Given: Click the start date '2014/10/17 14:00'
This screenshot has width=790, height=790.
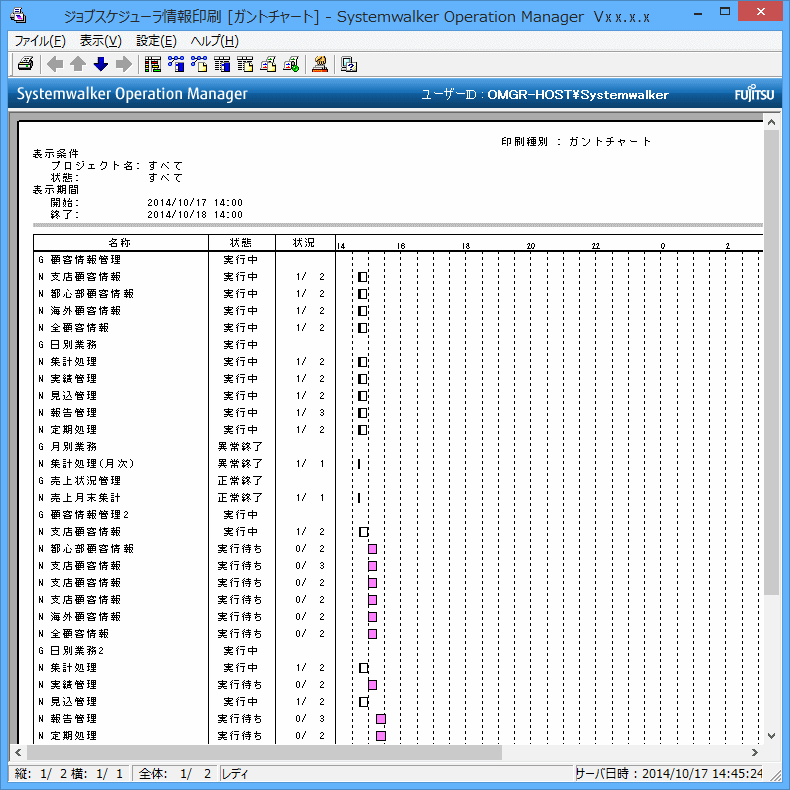Looking at the screenshot, I should tap(195, 203).
